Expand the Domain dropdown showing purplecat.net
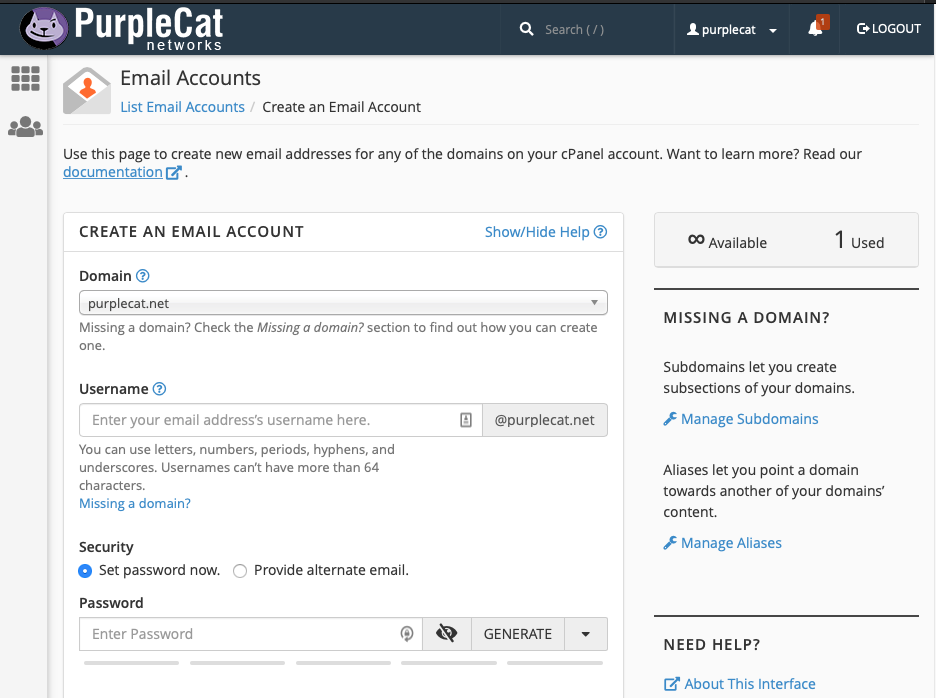 [343, 303]
